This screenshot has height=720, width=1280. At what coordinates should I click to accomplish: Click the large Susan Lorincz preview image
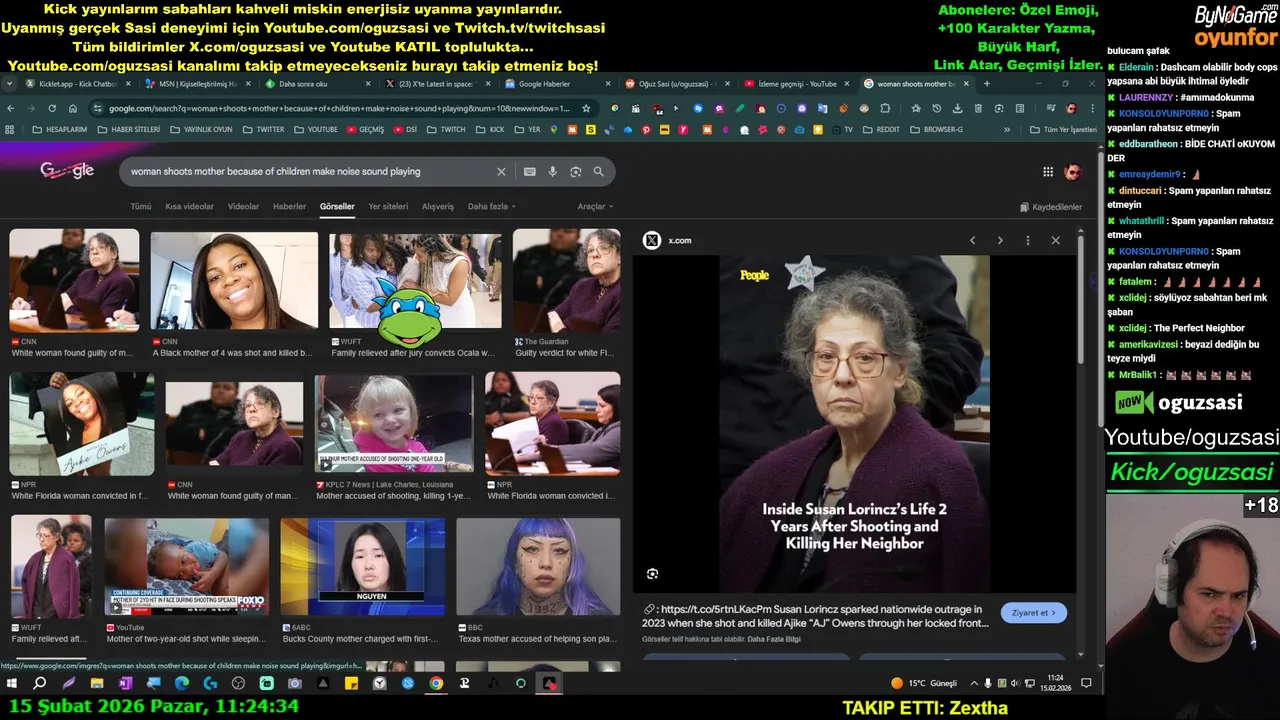pyautogui.click(x=854, y=424)
